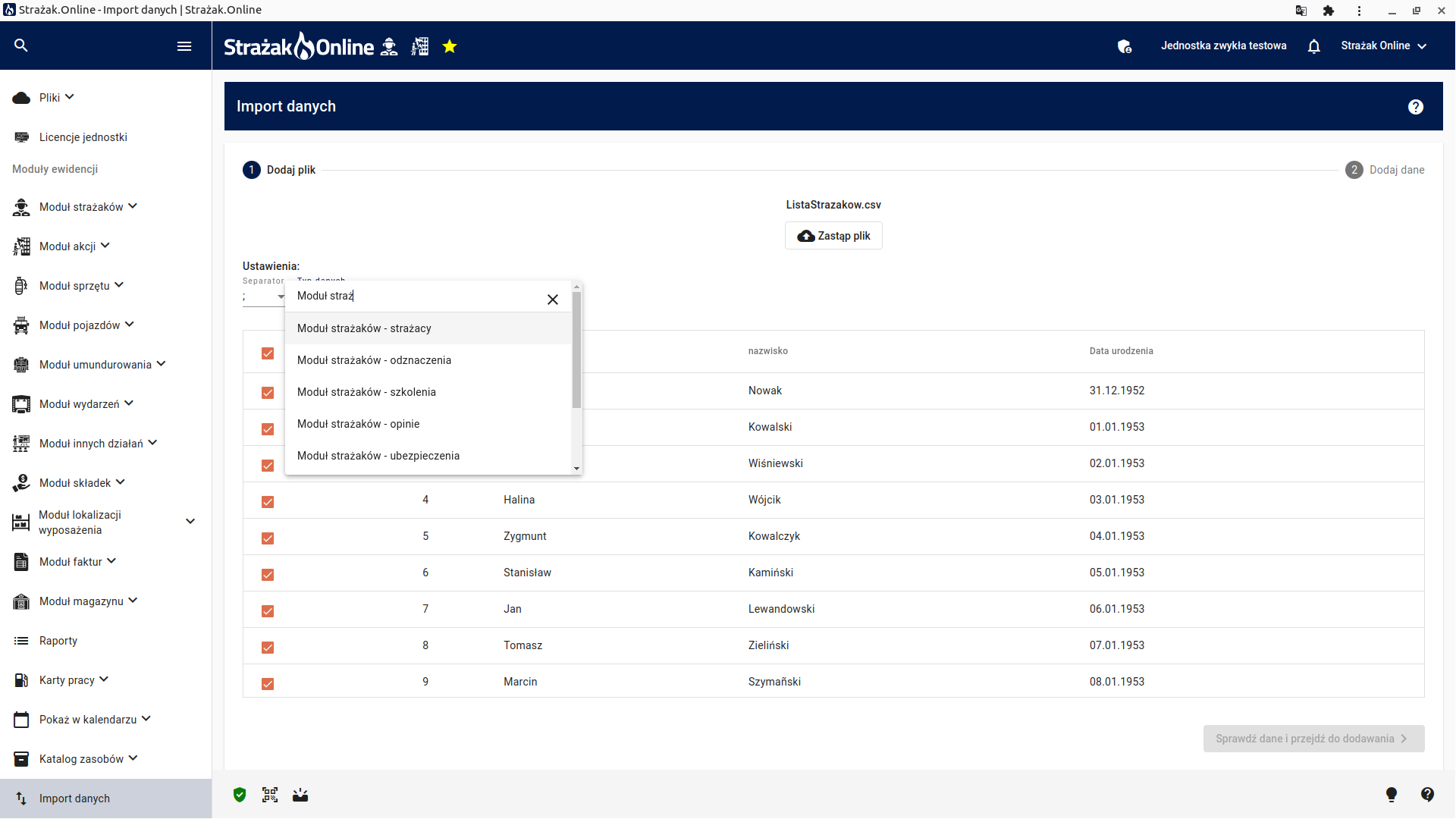1456x819 pixels.
Task: Click the burning building icon in header
Action: [x=420, y=47]
